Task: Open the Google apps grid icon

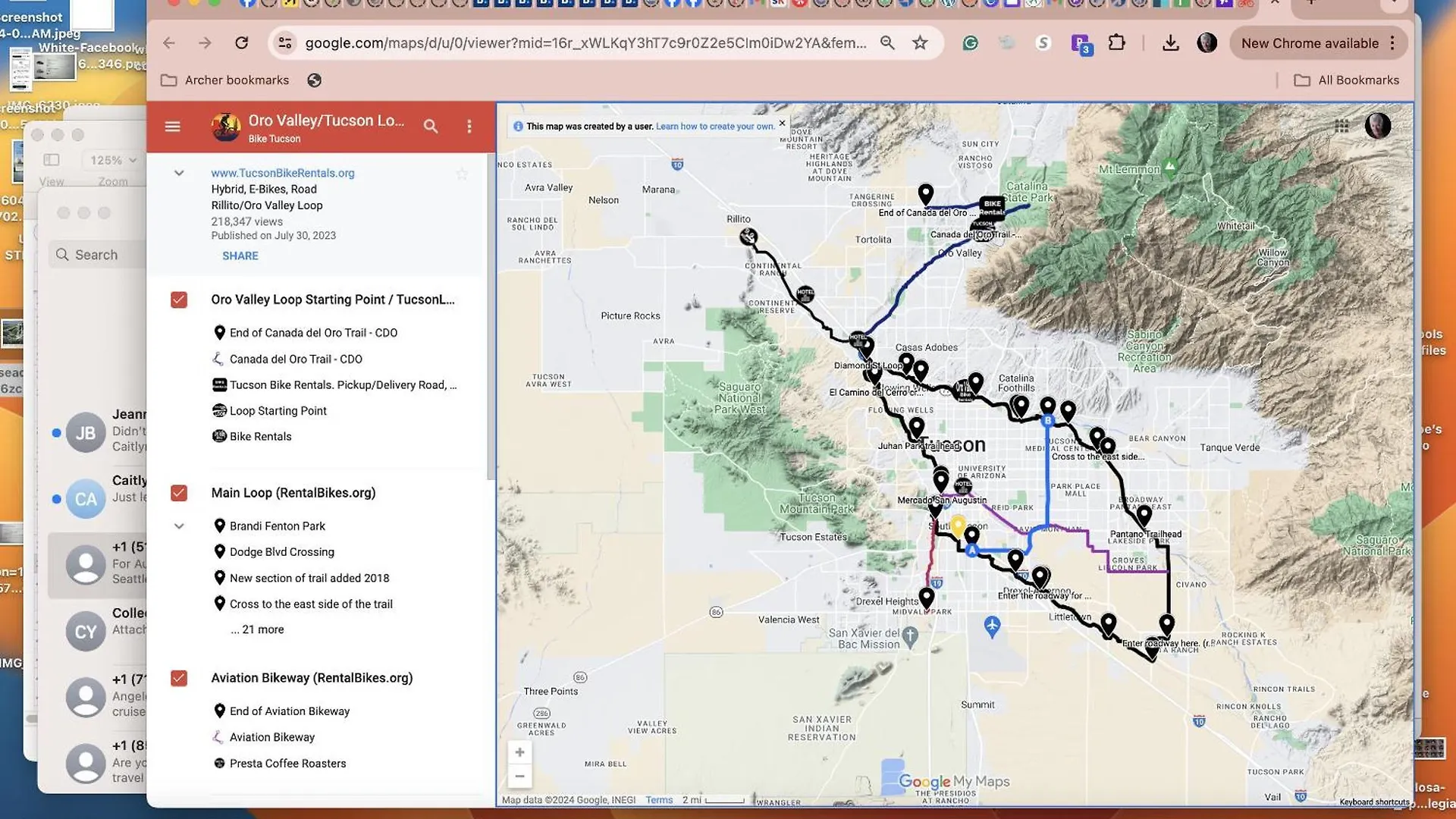Action: click(1341, 126)
